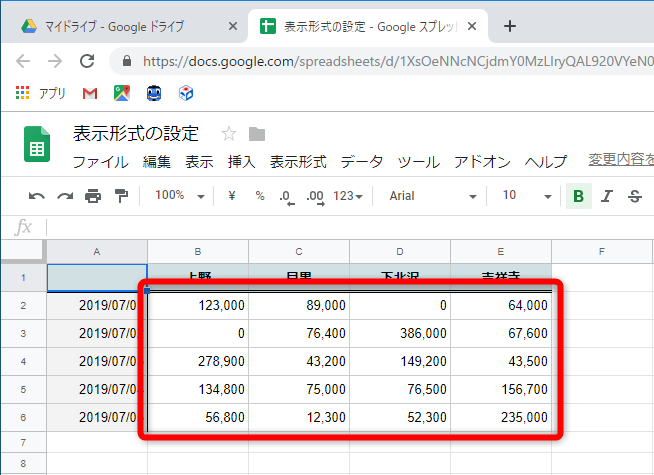Open the blue train face bookmark
Screen dimensions: 654x475
pyautogui.click(x=154, y=93)
